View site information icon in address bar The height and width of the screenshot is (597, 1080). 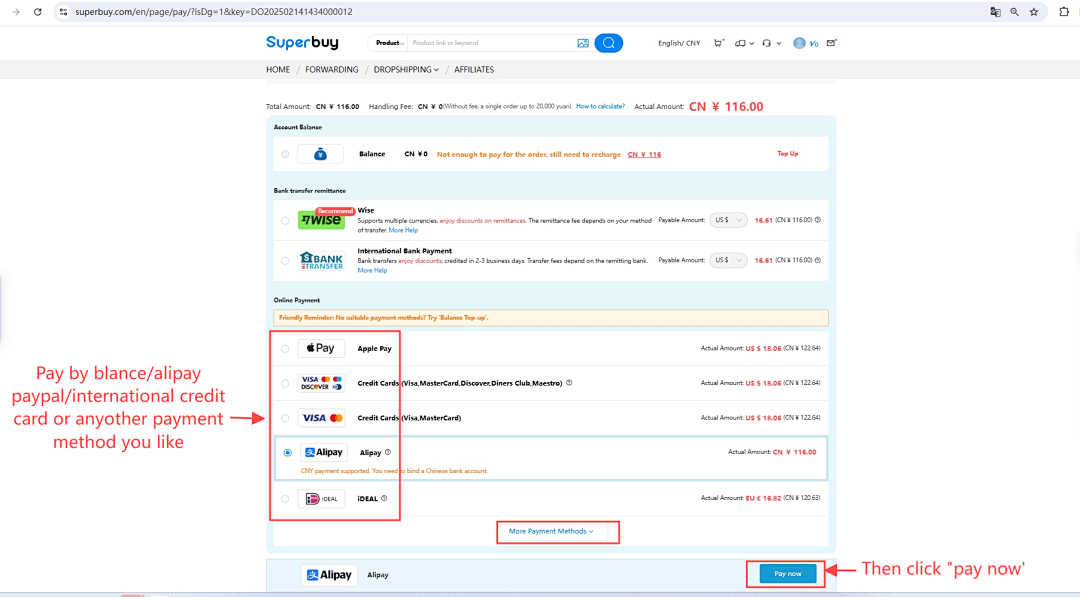(x=63, y=12)
